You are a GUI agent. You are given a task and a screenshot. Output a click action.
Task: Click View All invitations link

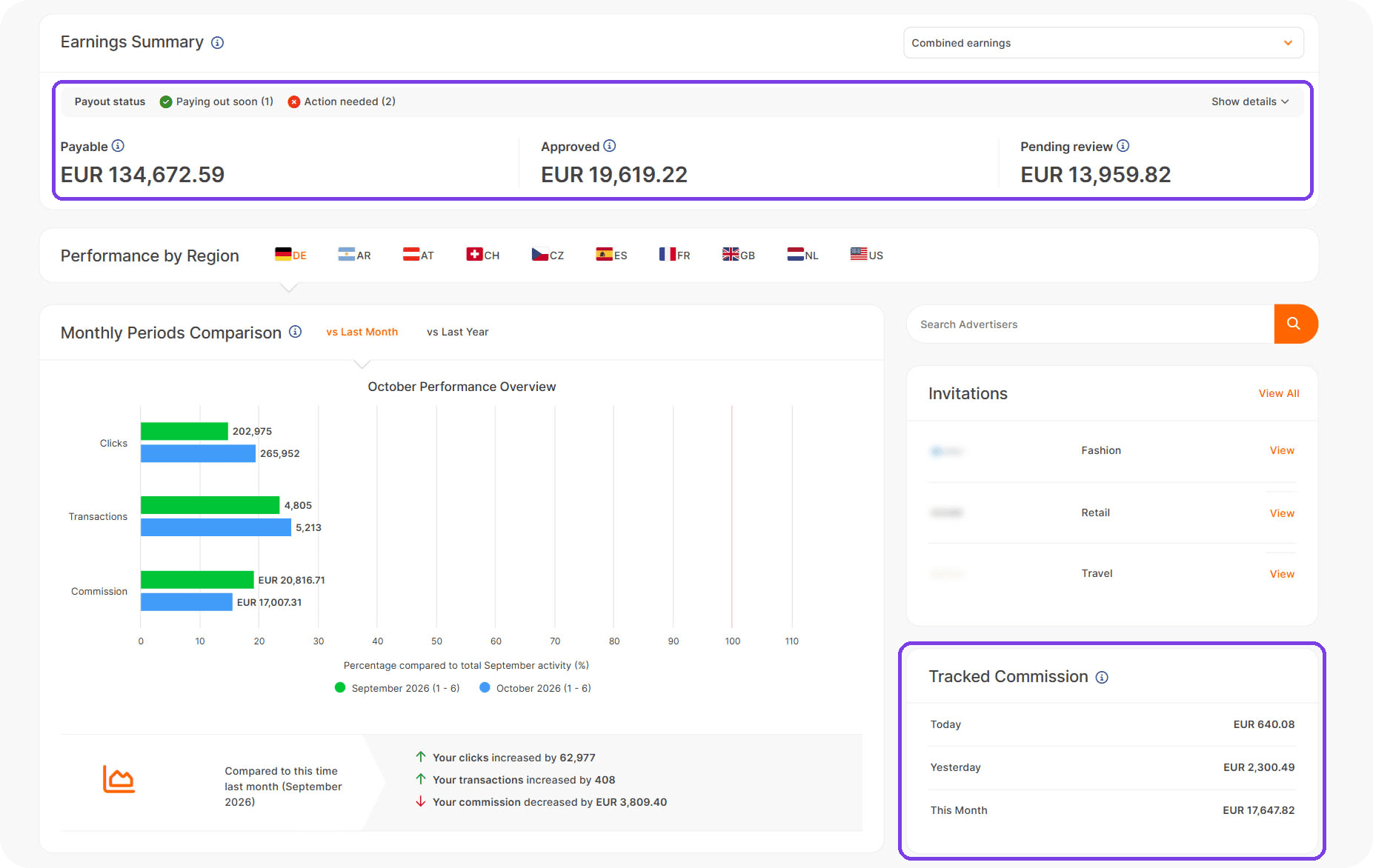point(1279,393)
